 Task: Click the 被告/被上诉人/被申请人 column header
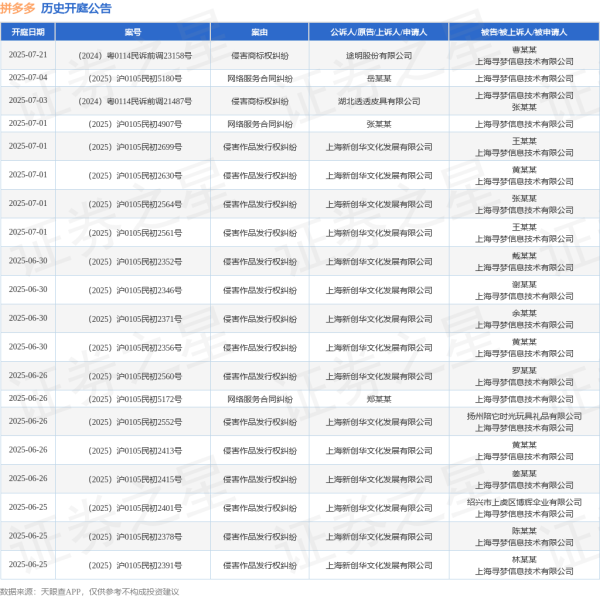tap(524, 32)
